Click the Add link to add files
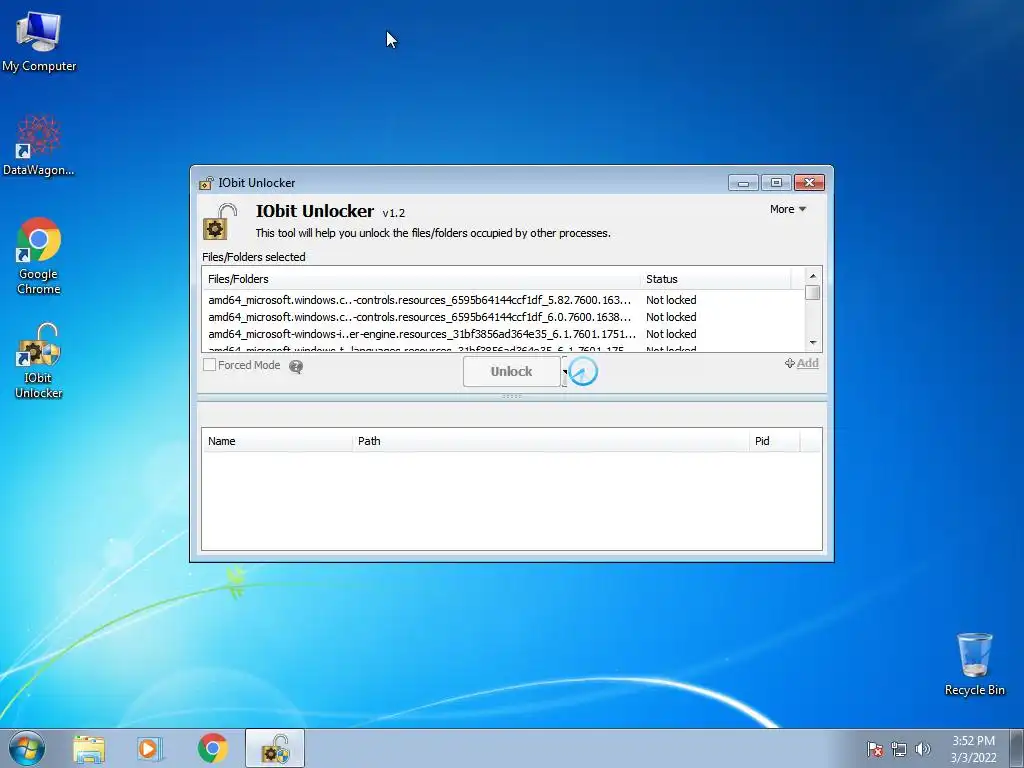The width and height of the screenshot is (1024, 768). (x=801, y=363)
